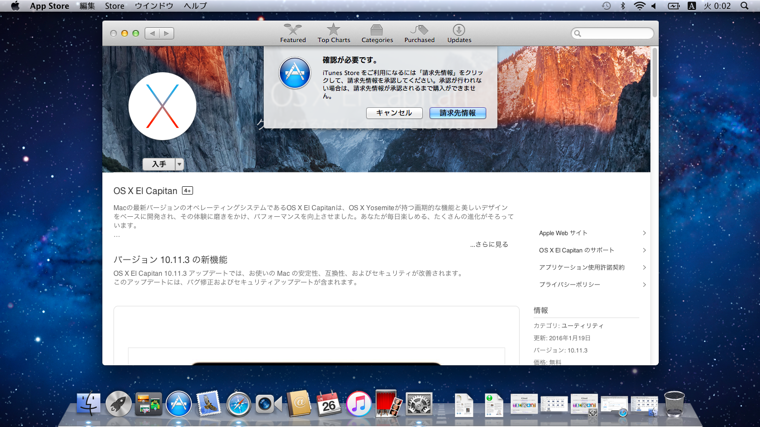Open the Apple Web サイト link
The width and height of the screenshot is (760, 427).
tap(563, 233)
